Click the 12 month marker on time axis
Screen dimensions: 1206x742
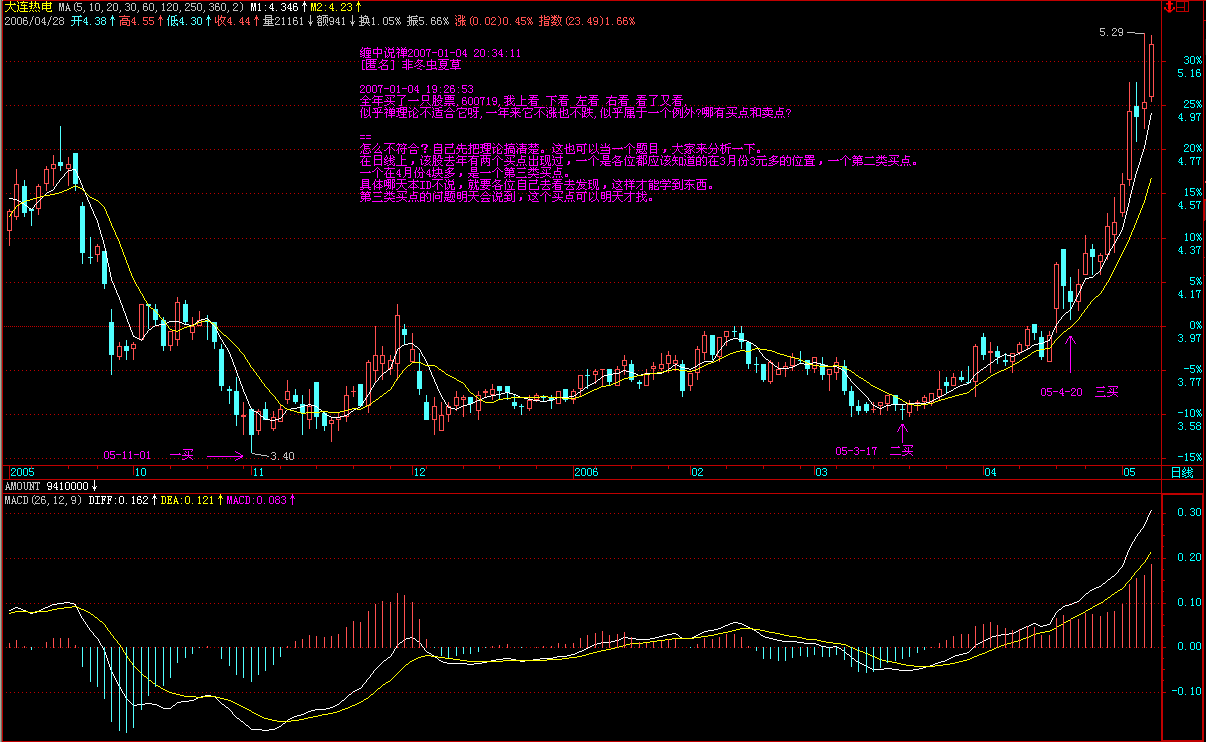419,472
